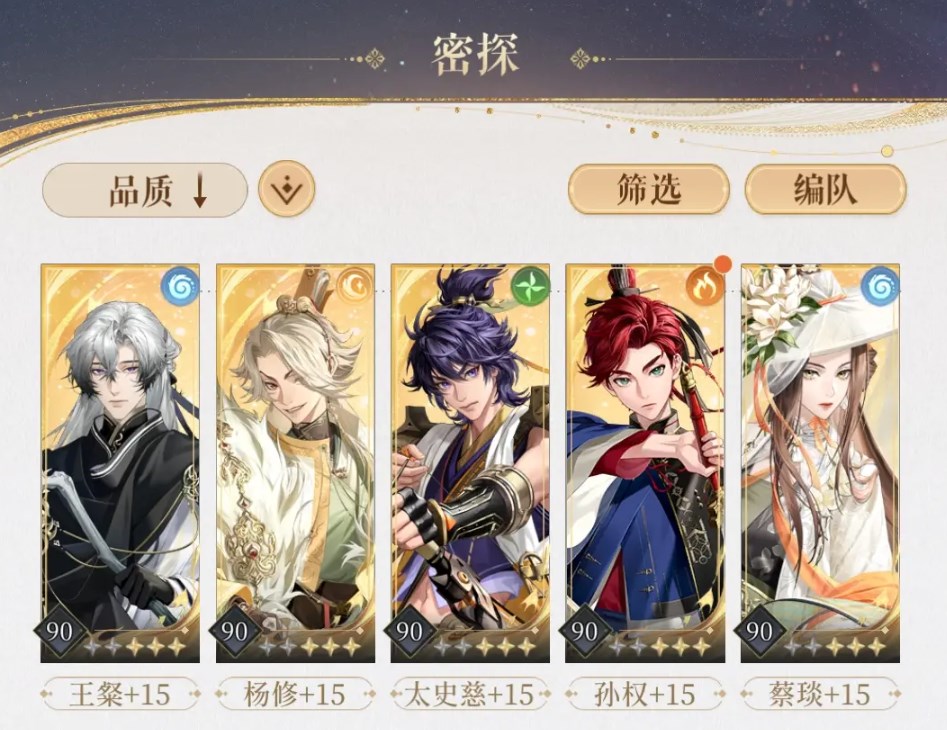Click the orange notification dot on 孙权
Screen dimensions: 947x730
[722, 264]
